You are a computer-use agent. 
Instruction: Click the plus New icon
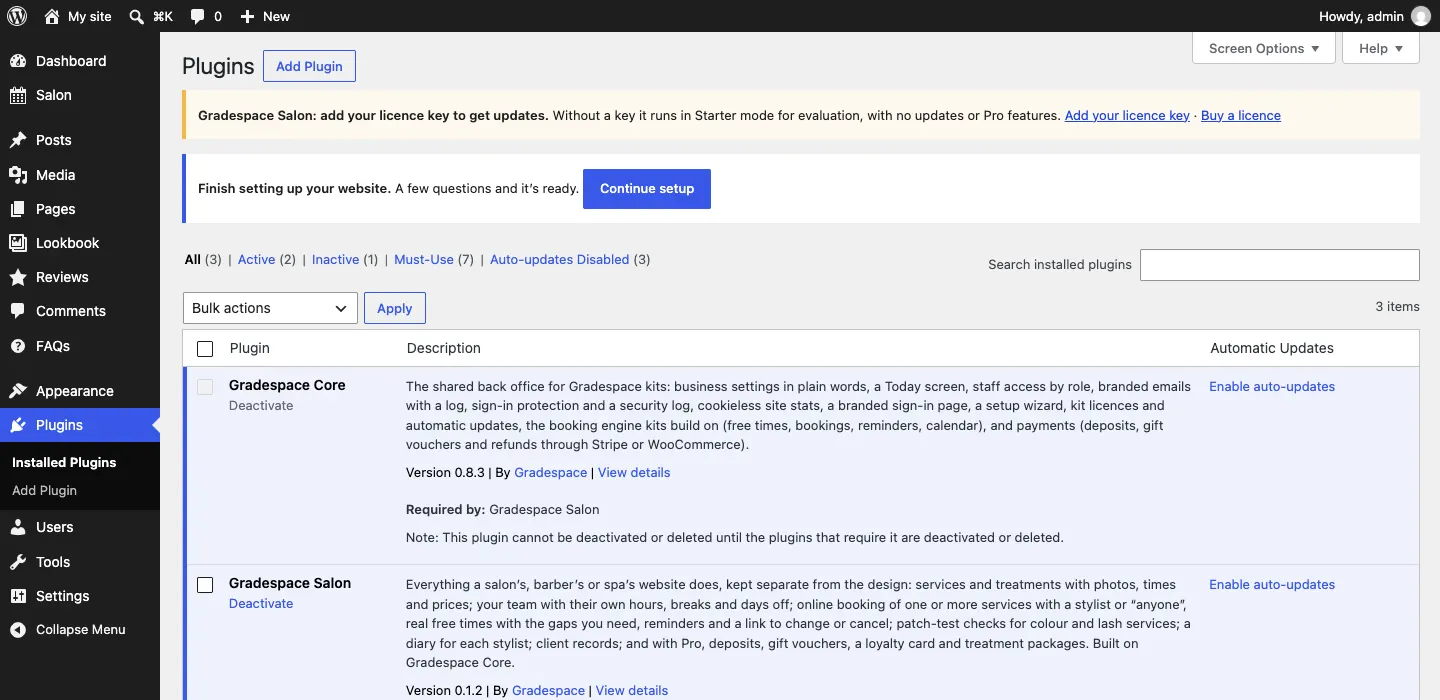pos(248,16)
